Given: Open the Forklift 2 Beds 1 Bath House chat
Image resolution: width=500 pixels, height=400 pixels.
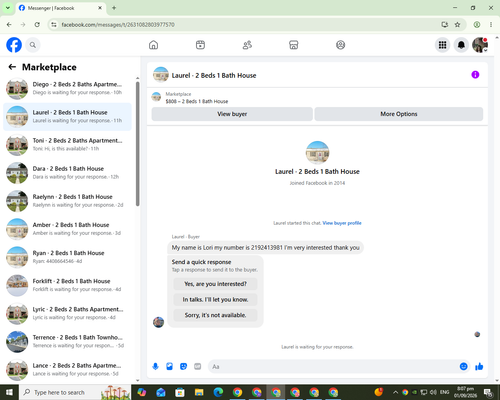Looking at the screenshot, I should (x=67, y=285).
